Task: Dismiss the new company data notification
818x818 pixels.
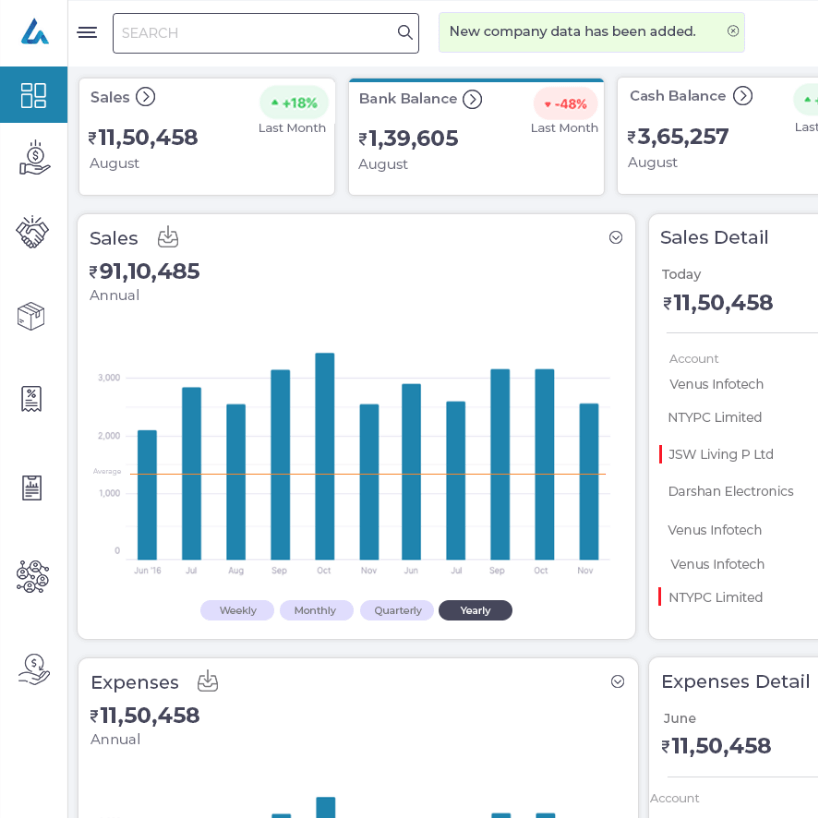Action: (733, 31)
